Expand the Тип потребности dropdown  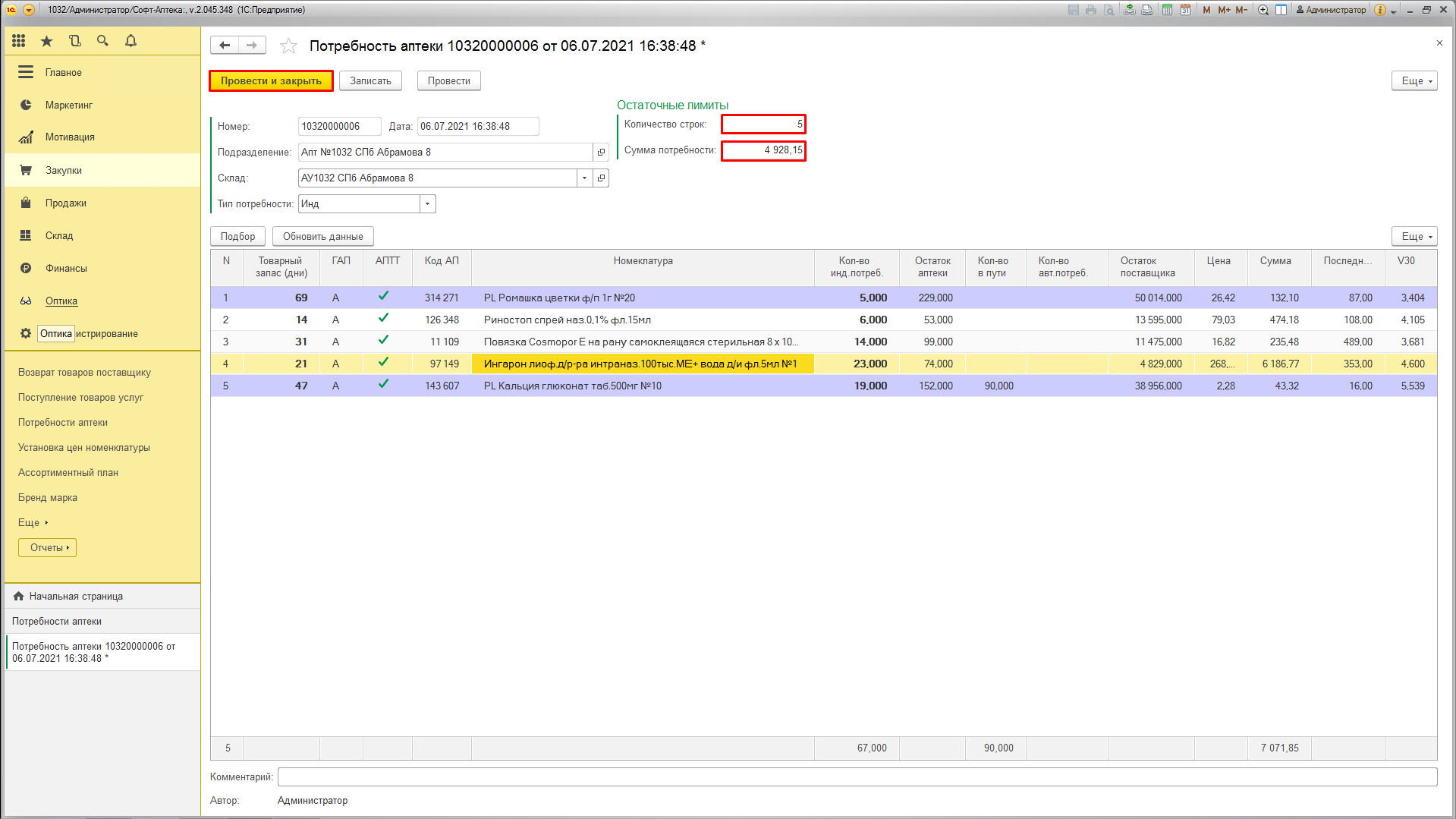point(428,204)
